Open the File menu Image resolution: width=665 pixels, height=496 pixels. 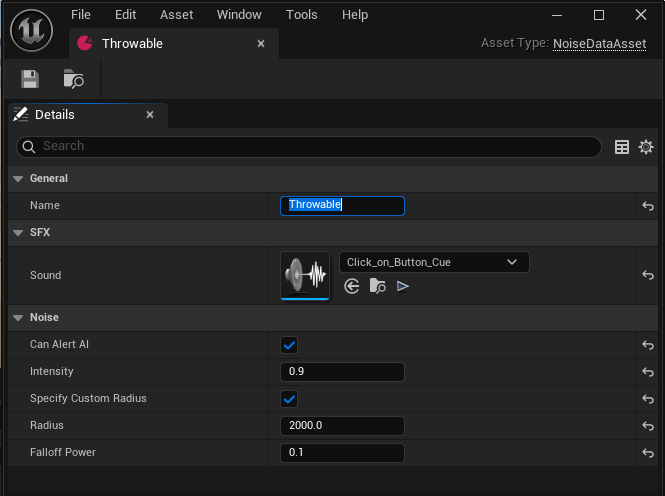tap(81, 15)
